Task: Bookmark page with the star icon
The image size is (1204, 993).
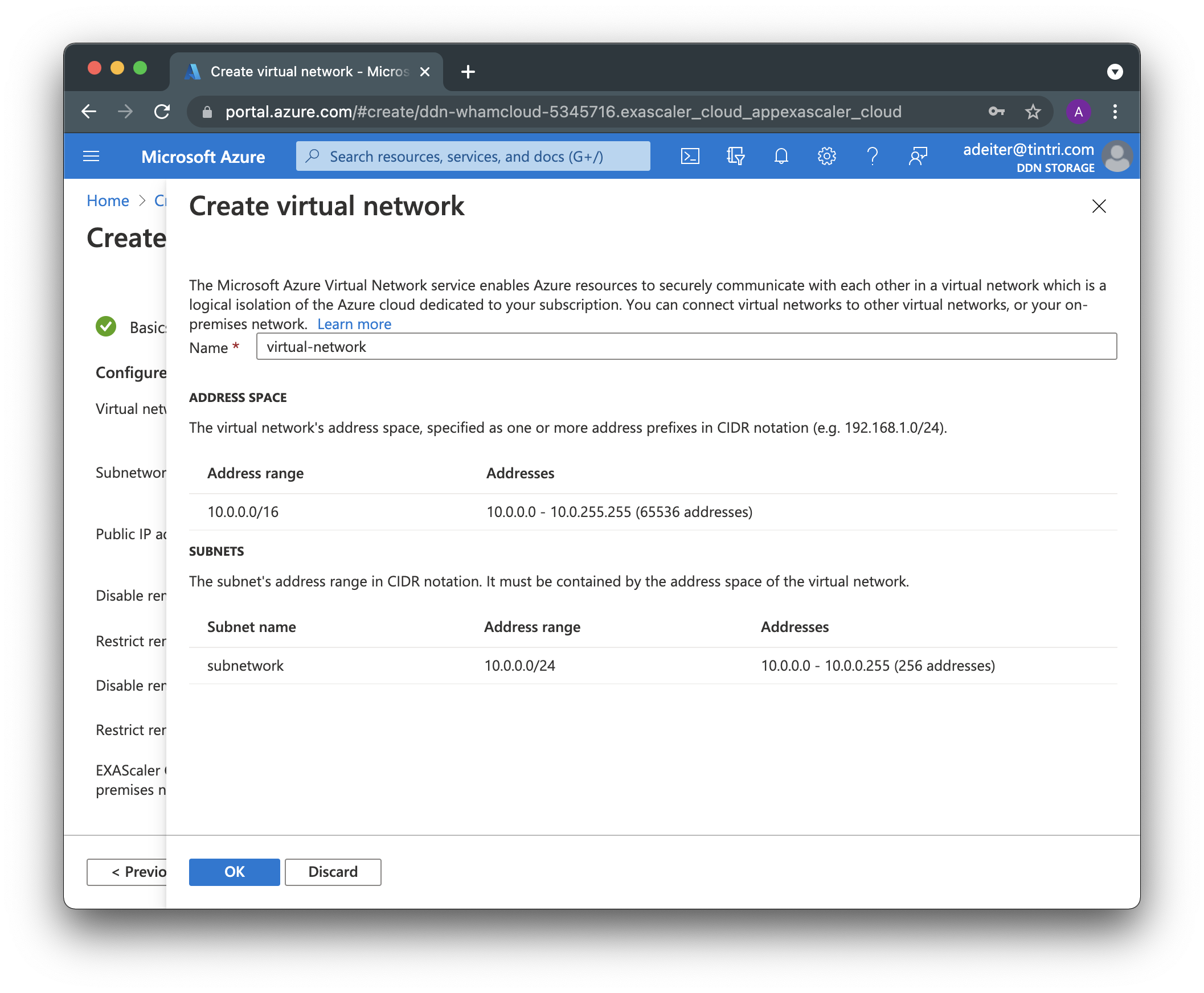Action: click(x=1033, y=112)
